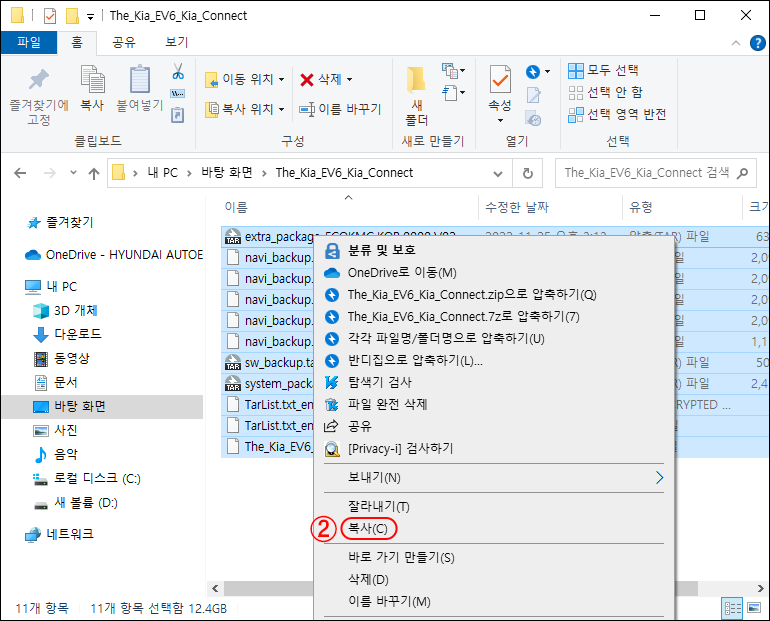Click 모두 선택 in the ribbon
Viewport: 770px width, 621px height.
pyautogui.click(x=604, y=70)
